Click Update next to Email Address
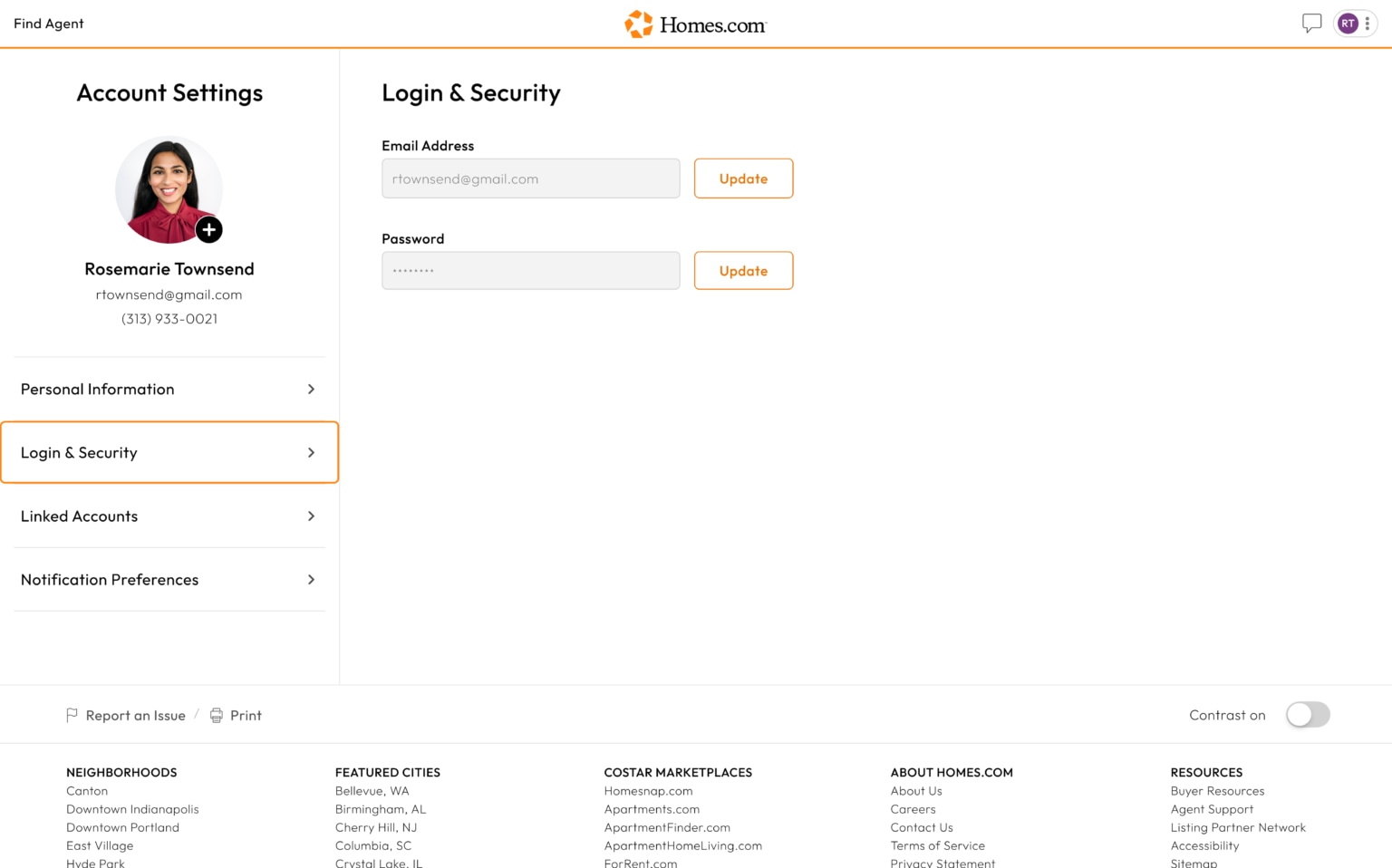This screenshot has width=1392, height=868. click(x=743, y=178)
